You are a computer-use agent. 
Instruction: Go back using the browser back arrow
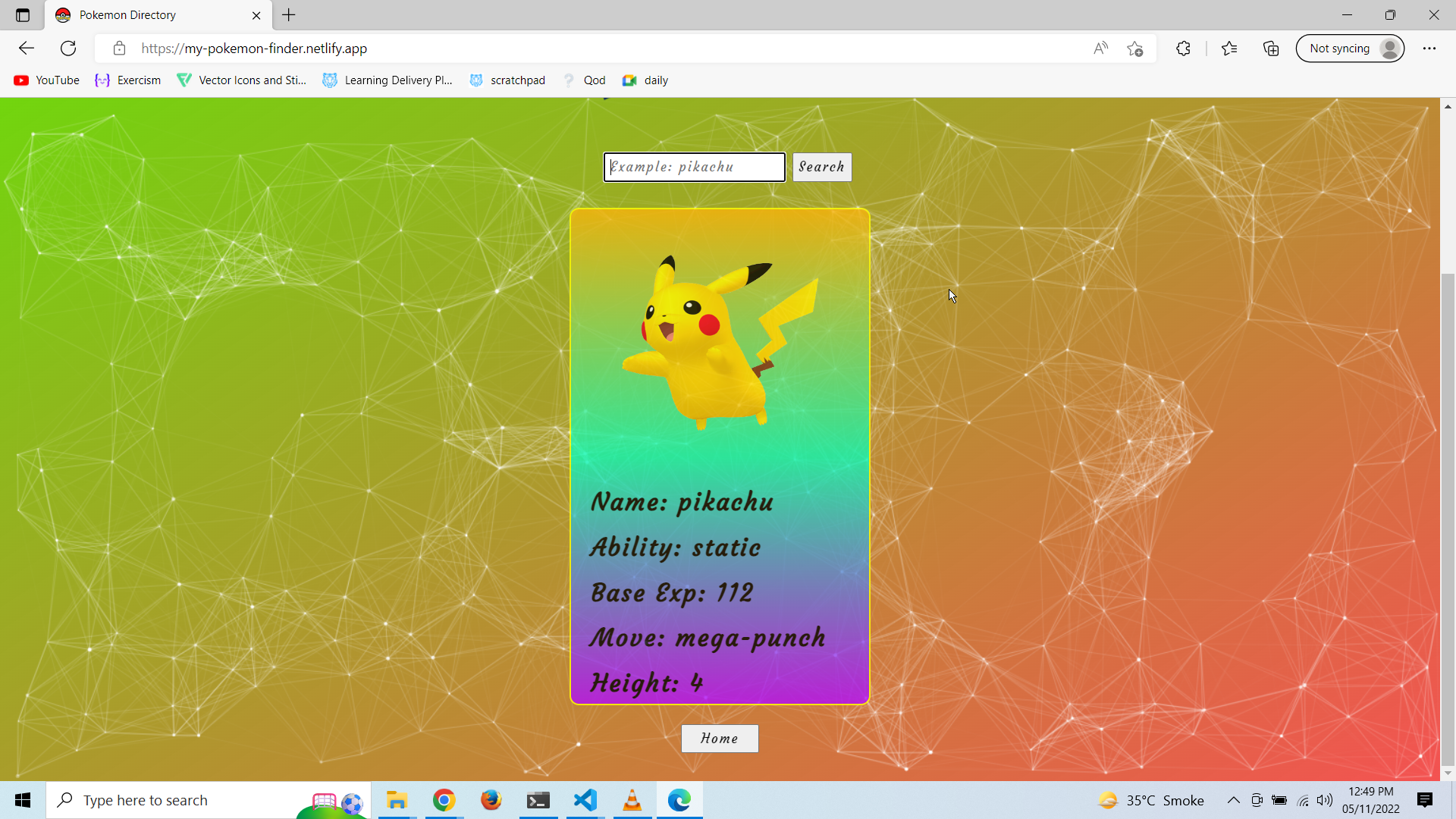pos(27,49)
